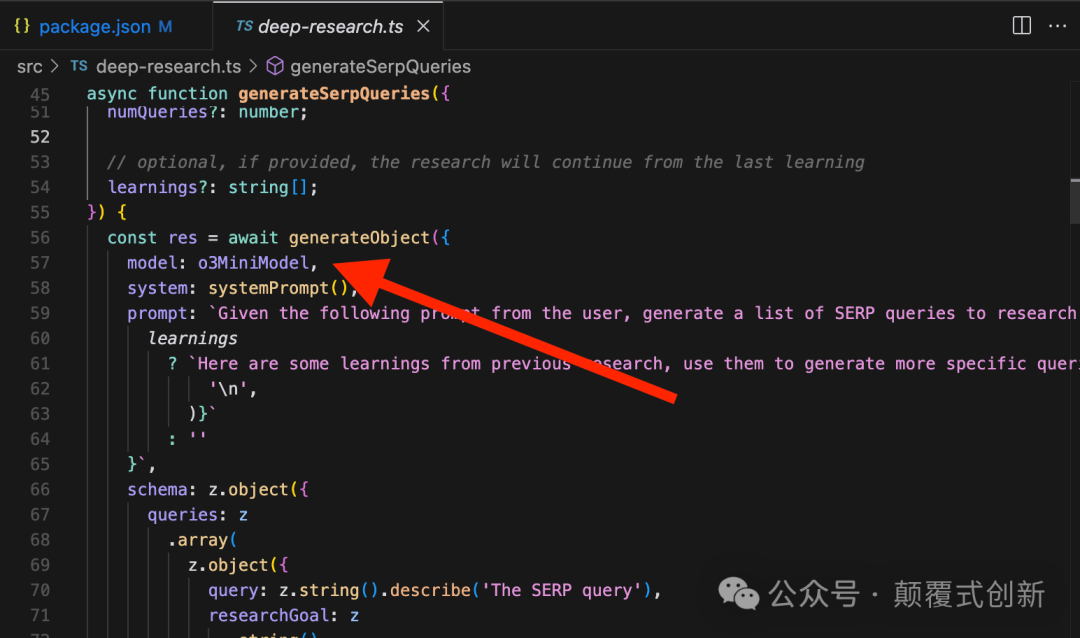Click line number 52 in the gutter

(40, 137)
